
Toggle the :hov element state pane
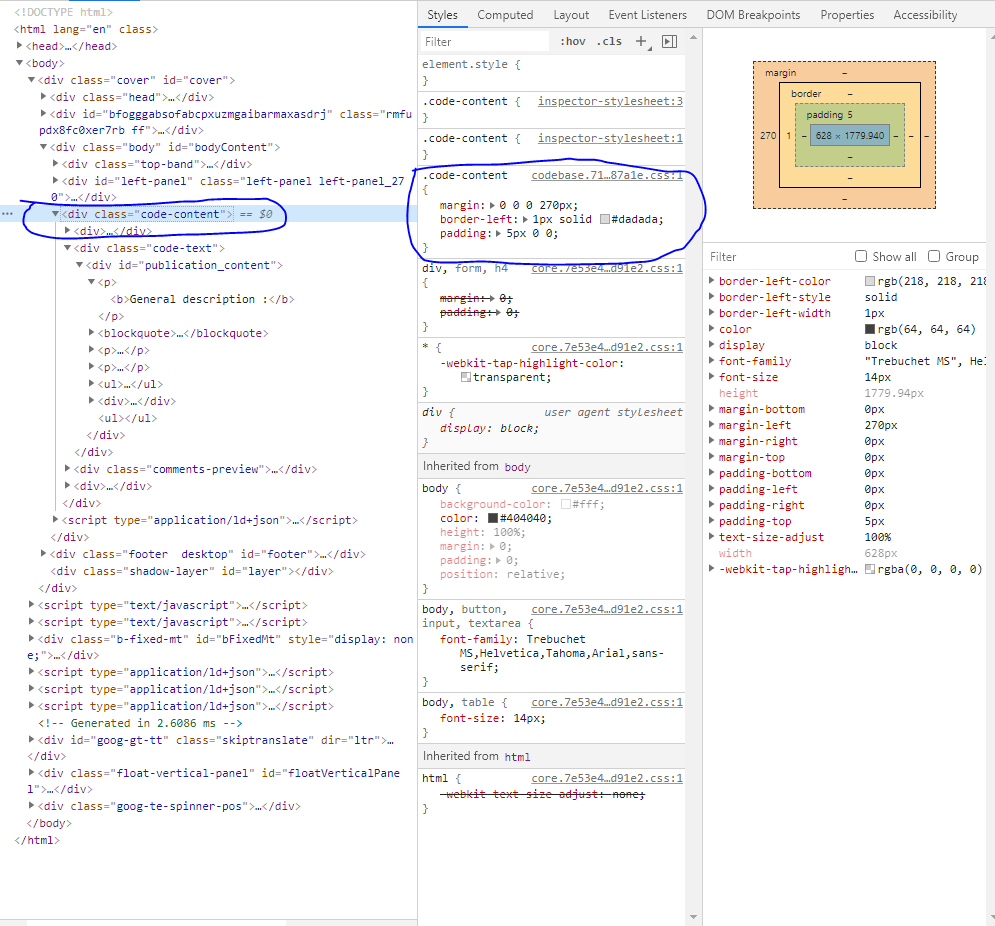pyautogui.click(x=573, y=40)
